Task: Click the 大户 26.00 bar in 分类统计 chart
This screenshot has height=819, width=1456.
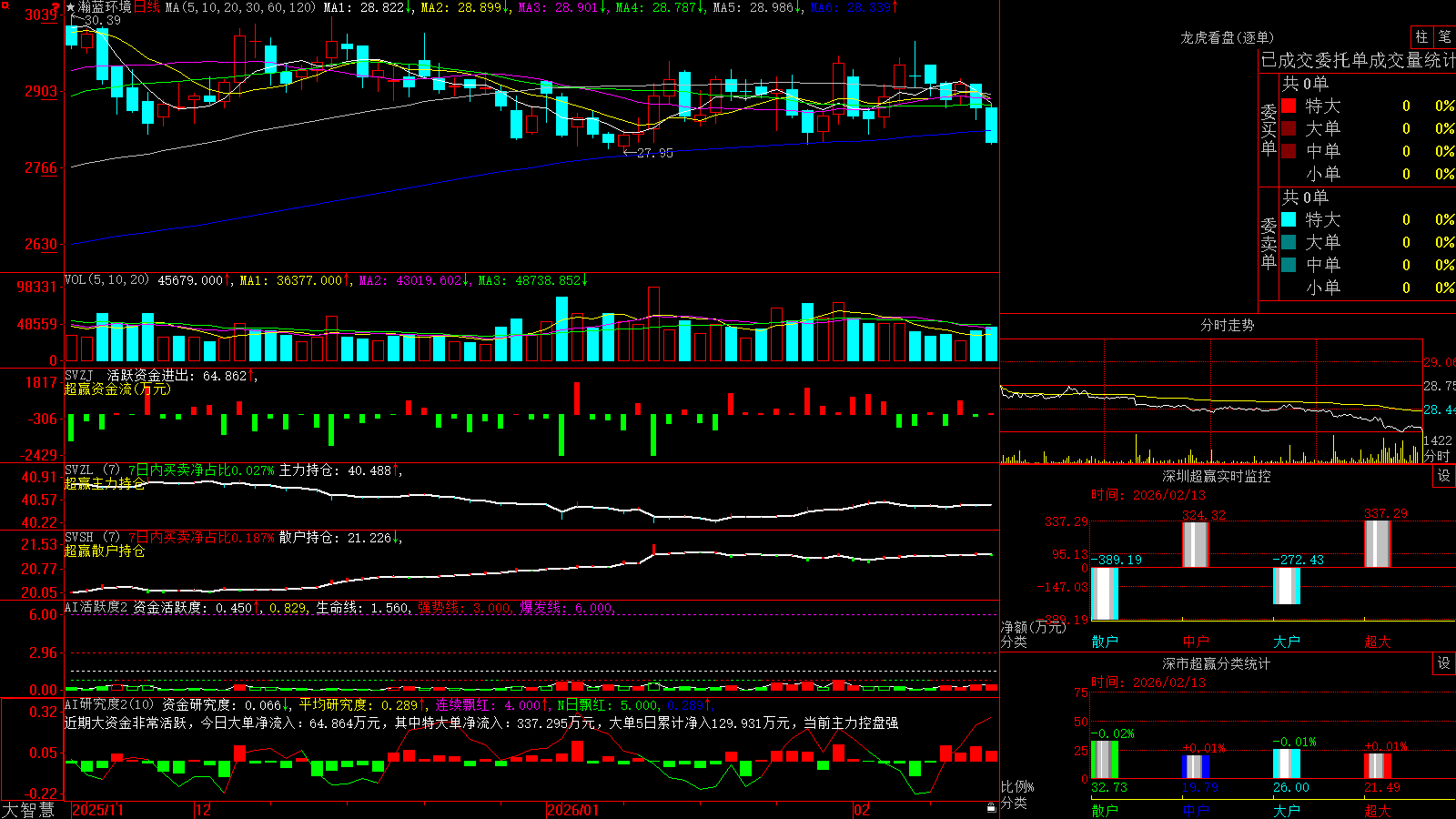Action: pyautogui.click(x=1287, y=763)
